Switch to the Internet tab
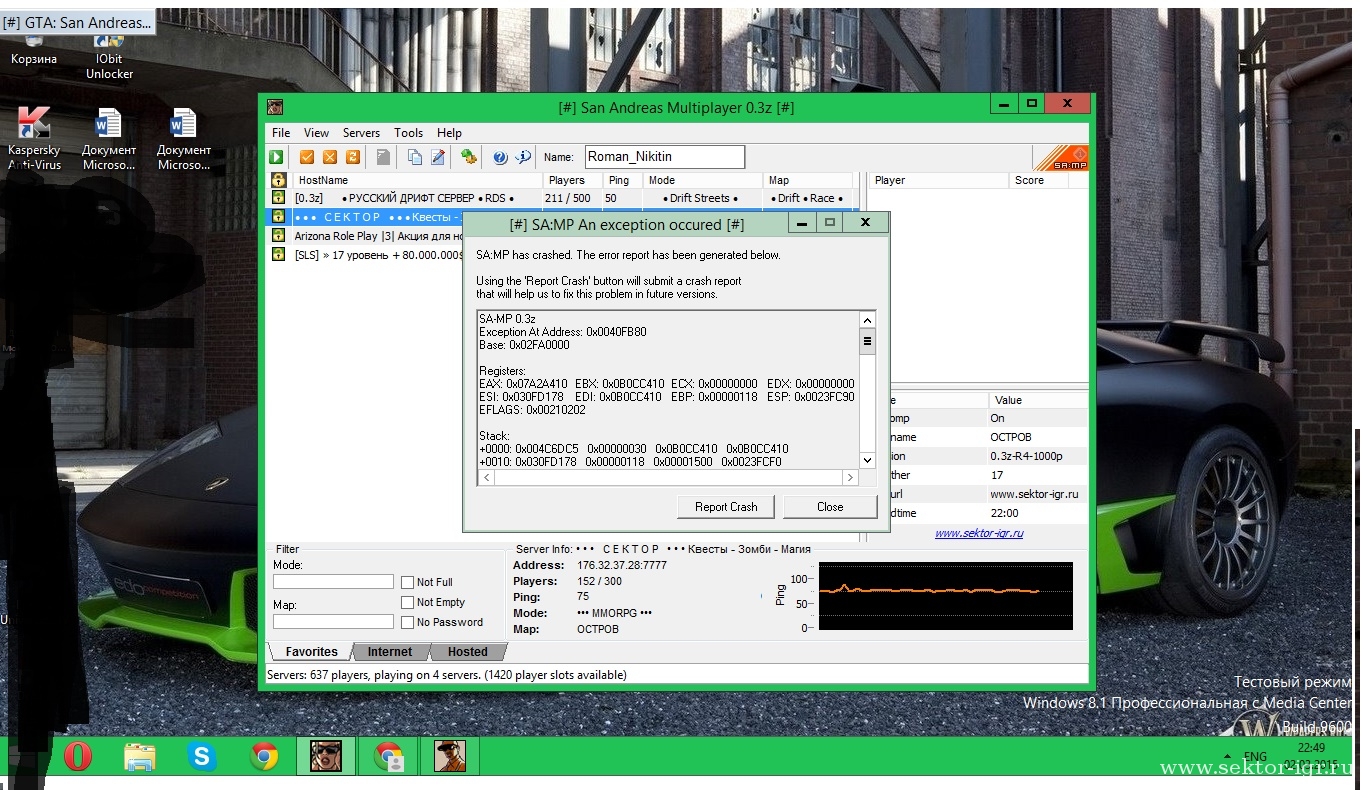This screenshot has height=790, width=1366. click(390, 652)
